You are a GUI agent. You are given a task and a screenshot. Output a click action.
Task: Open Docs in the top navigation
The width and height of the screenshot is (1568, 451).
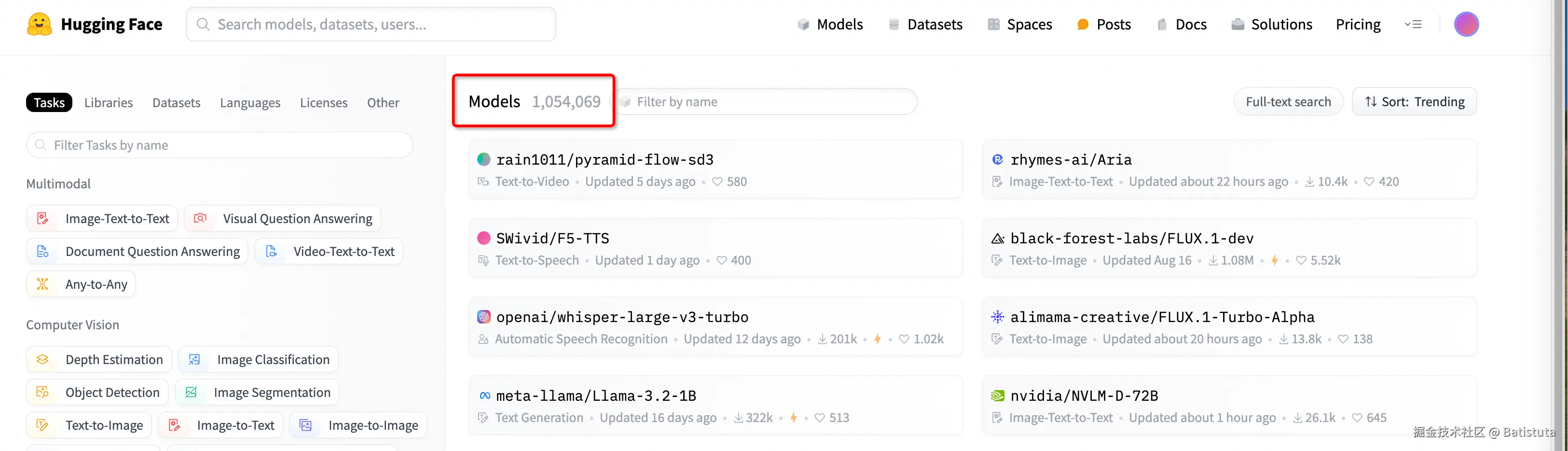pos(1181,24)
